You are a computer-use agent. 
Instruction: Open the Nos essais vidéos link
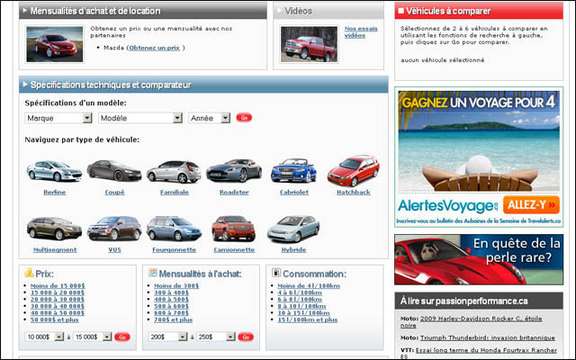(x=361, y=32)
